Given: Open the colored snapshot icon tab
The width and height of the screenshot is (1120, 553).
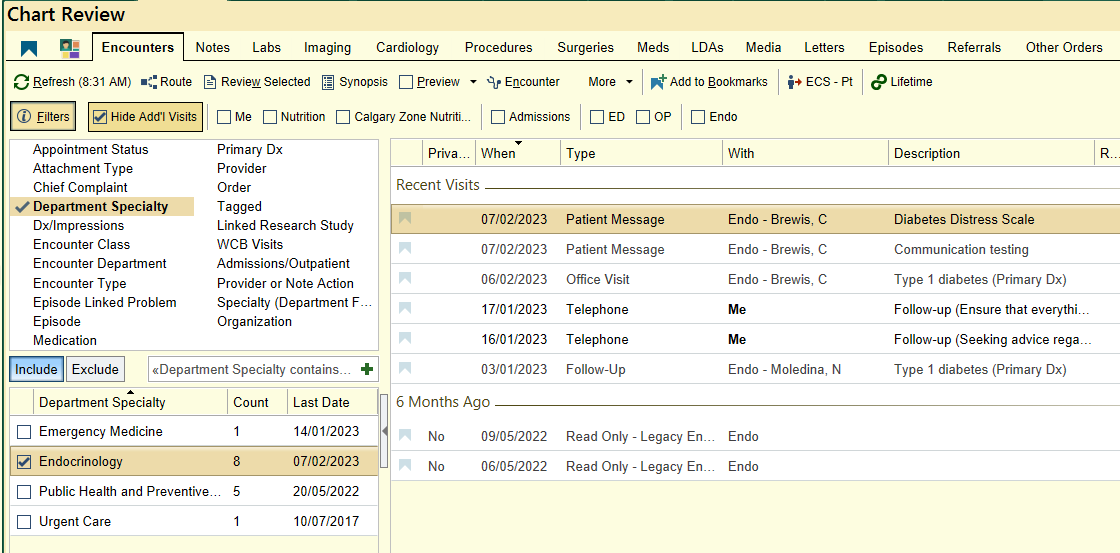Looking at the screenshot, I should 69,49.
